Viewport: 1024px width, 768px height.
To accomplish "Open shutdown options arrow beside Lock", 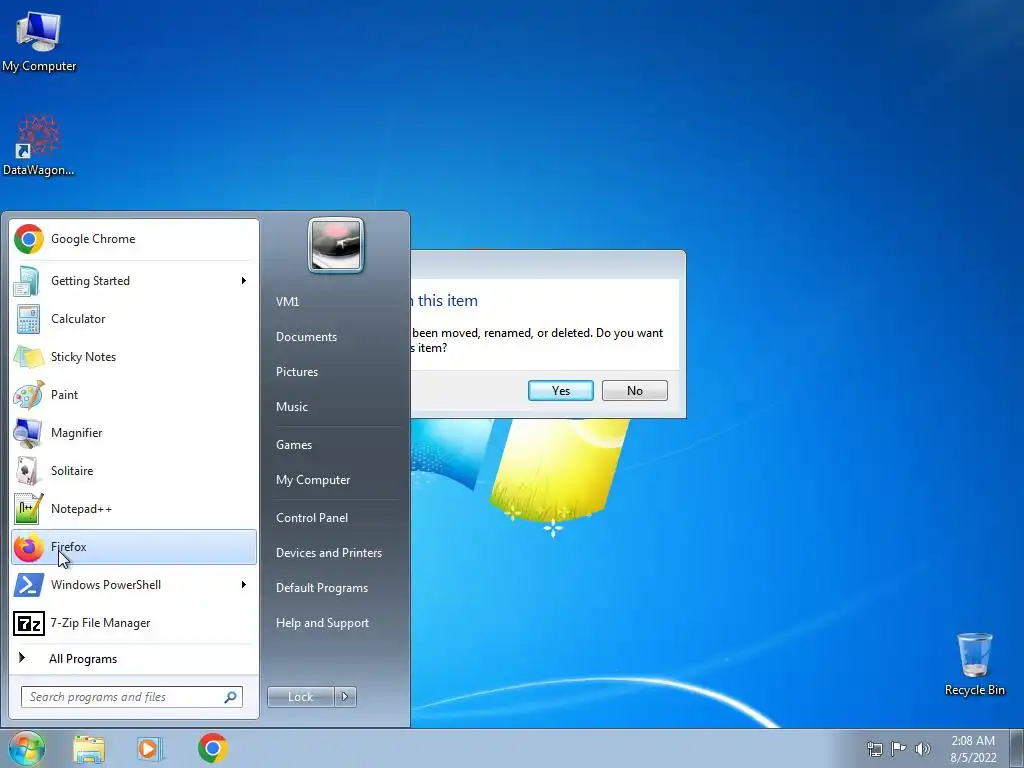I will pos(345,697).
